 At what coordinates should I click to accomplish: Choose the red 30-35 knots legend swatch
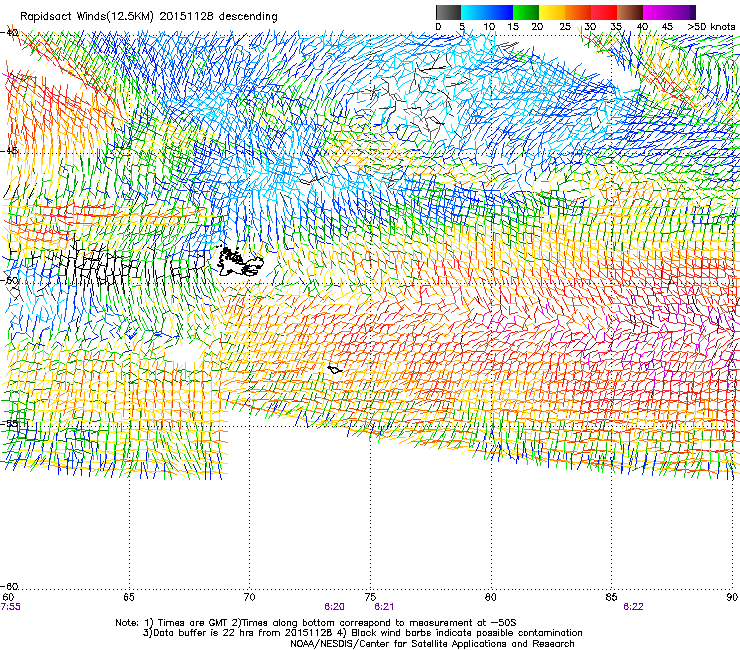pos(604,12)
